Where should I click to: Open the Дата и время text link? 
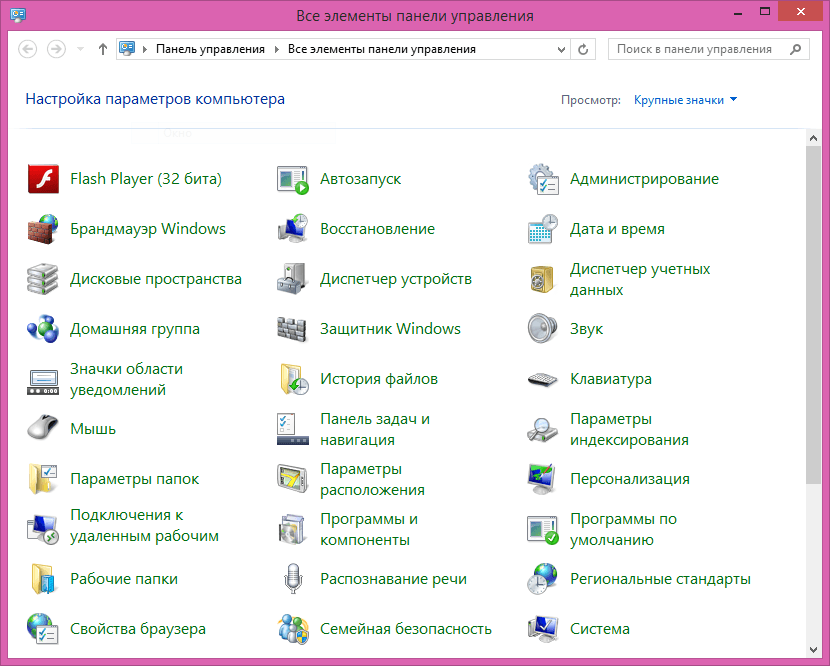pos(617,229)
